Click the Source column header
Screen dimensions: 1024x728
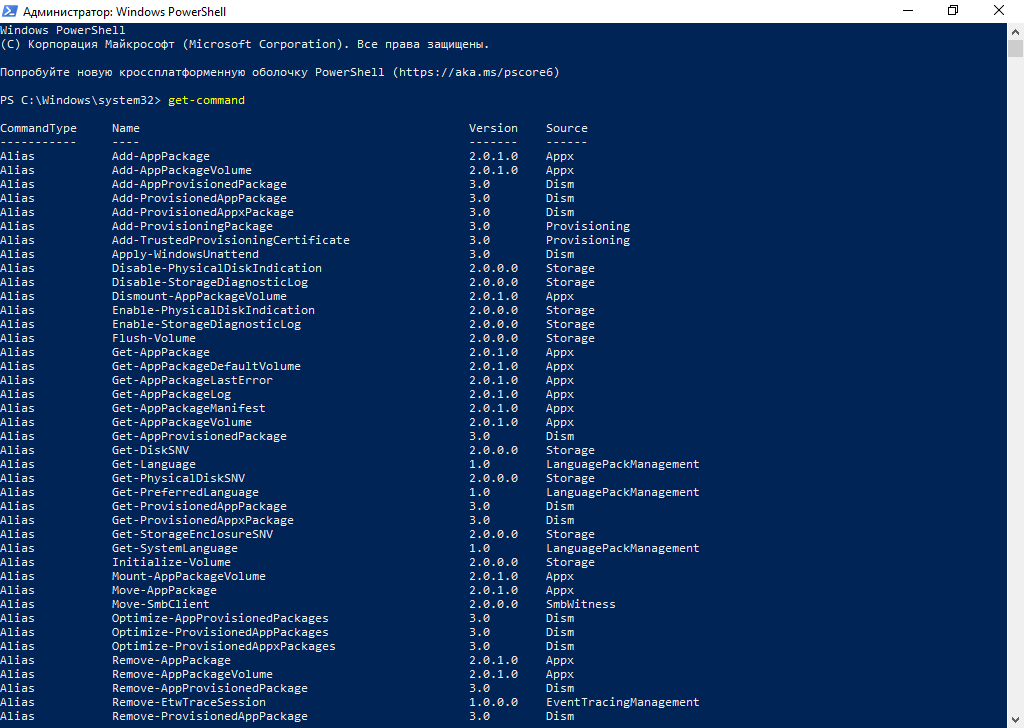pyautogui.click(x=566, y=129)
